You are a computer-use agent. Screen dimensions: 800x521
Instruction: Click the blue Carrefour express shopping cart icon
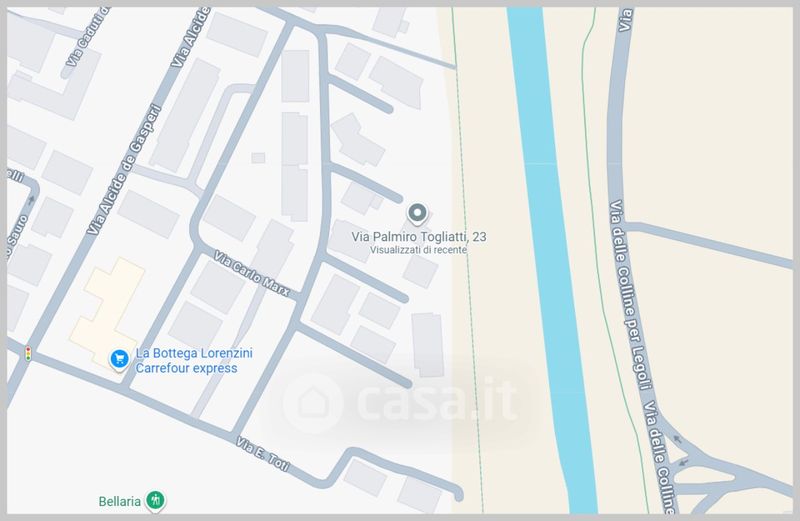(x=119, y=358)
